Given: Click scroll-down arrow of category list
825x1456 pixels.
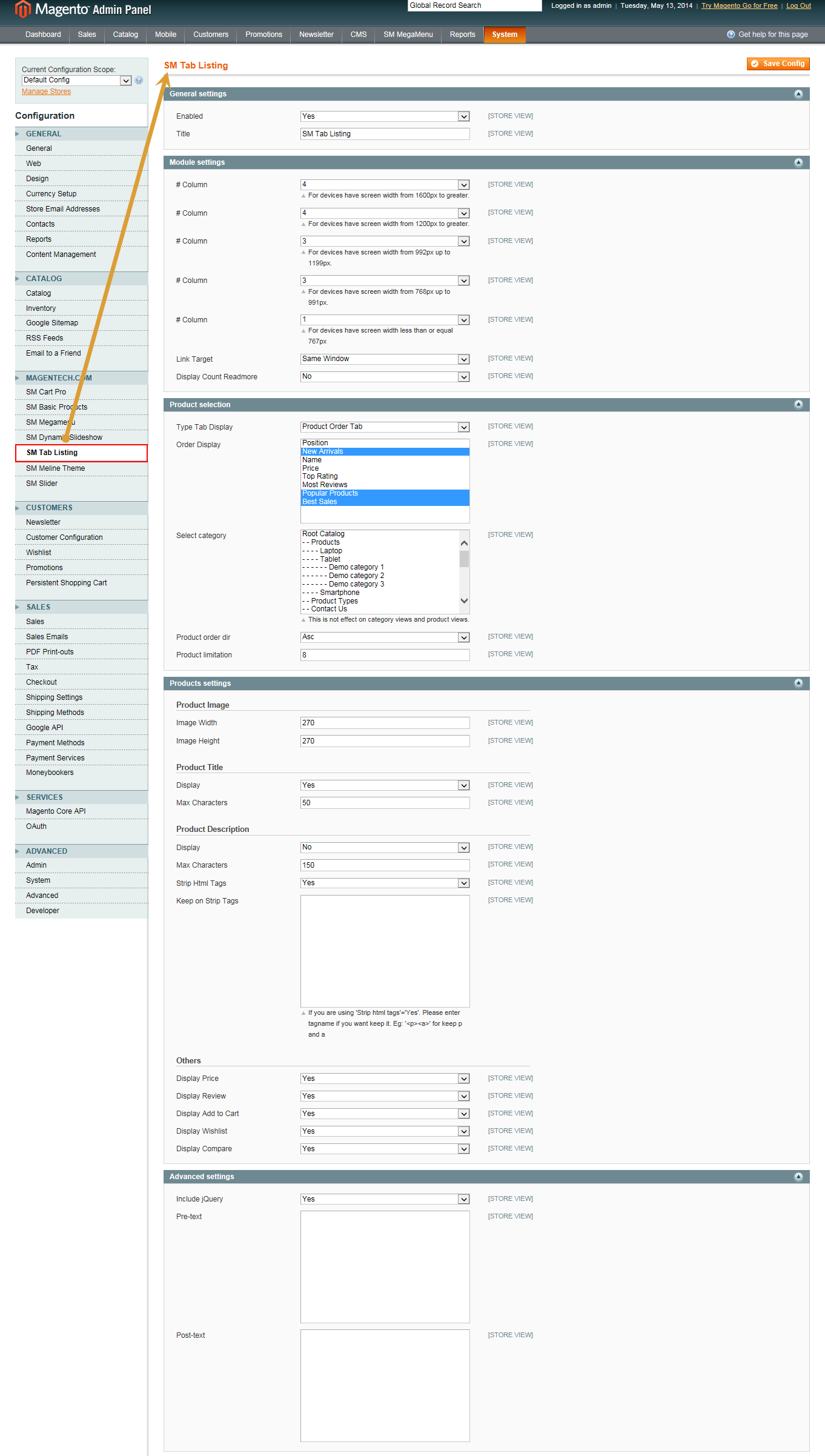Looking at the screenshot, I should click(x=465, y=601).
